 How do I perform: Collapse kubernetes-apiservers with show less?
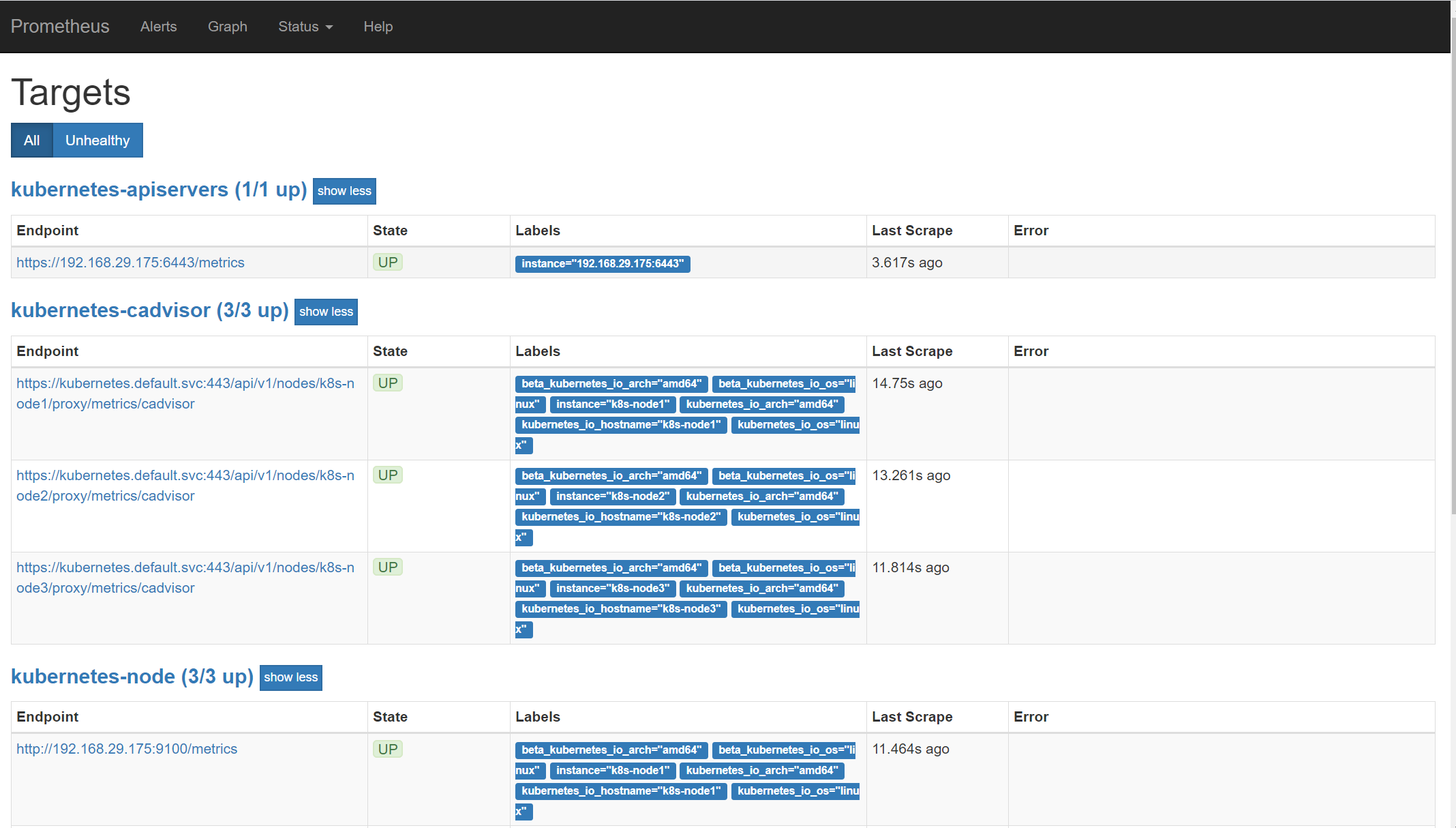[x=344, y=191]
